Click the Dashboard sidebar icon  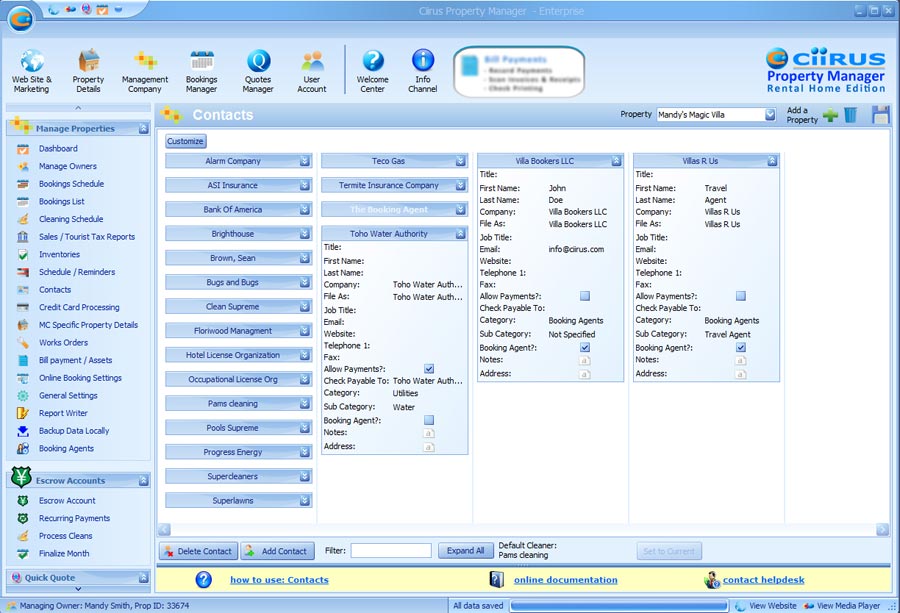[23, 149]
